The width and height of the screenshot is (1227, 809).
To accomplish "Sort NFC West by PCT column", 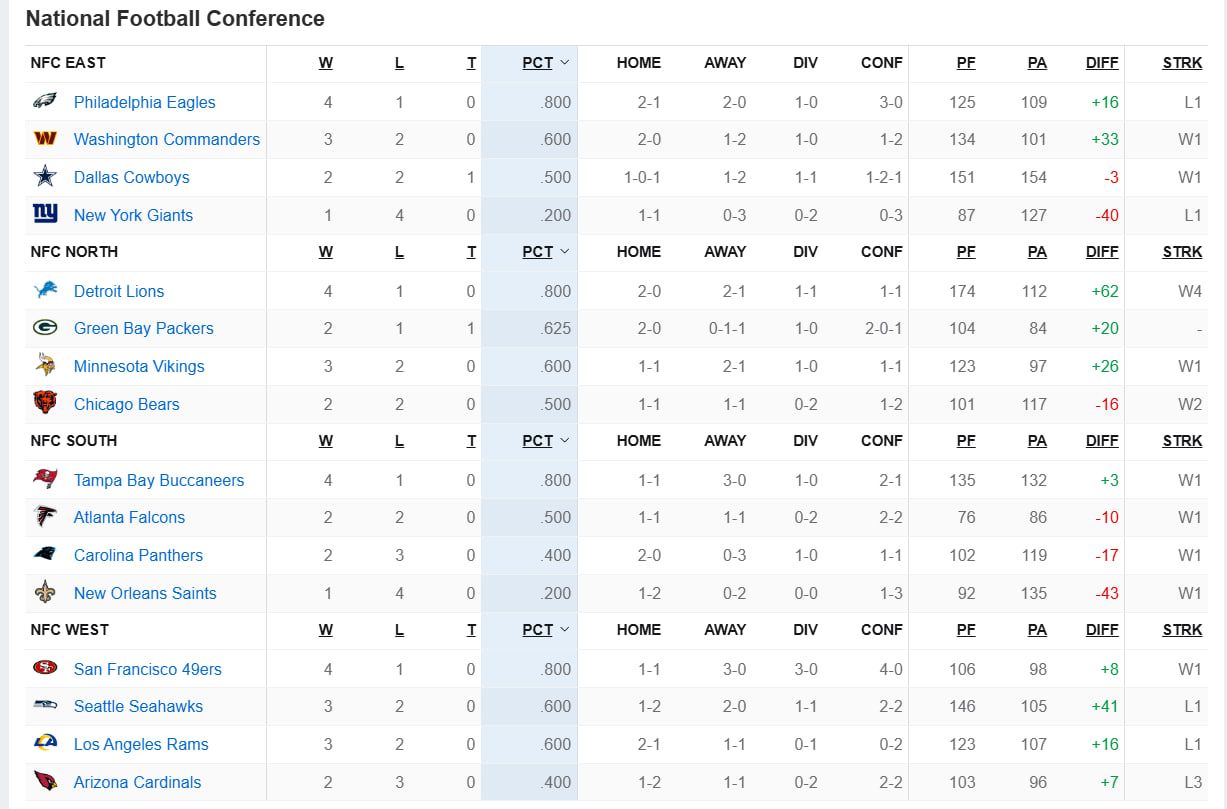I will pyautogui.click(x=538, y=630).
